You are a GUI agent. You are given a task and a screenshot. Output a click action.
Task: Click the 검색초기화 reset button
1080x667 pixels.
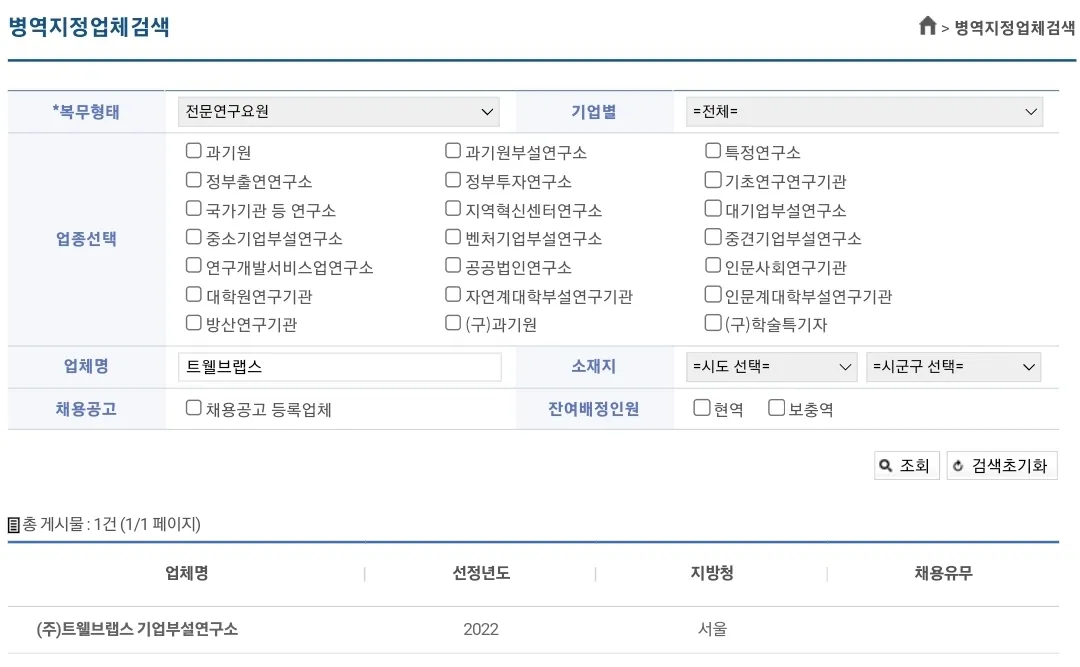coord(1001,465)
